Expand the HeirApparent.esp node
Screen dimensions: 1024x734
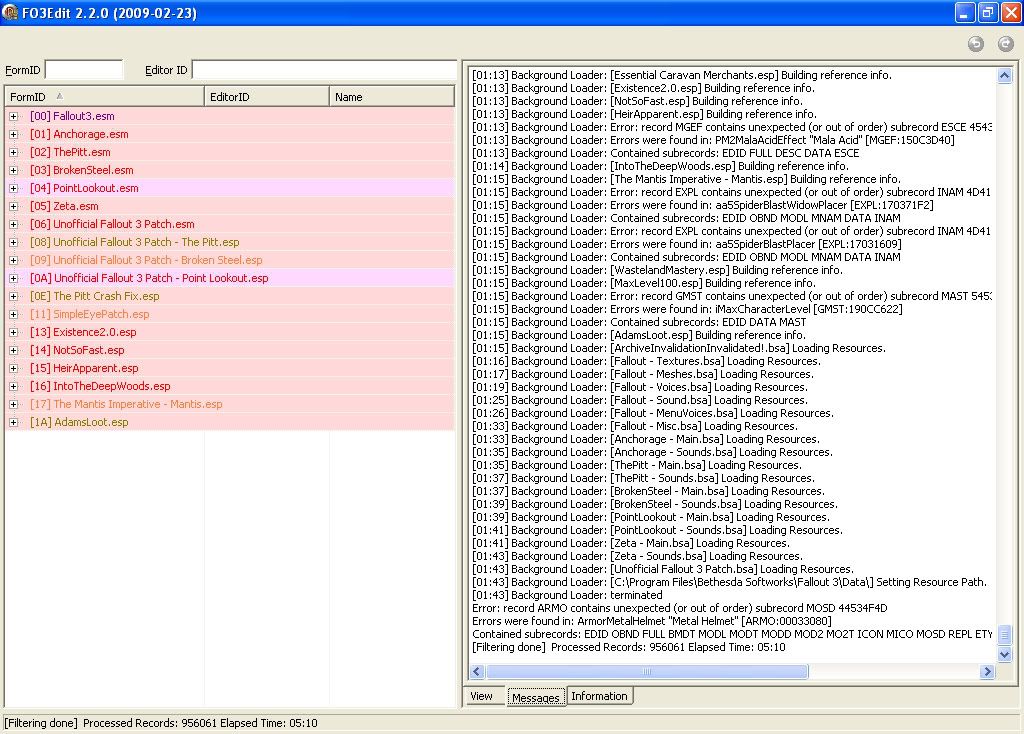14,368
